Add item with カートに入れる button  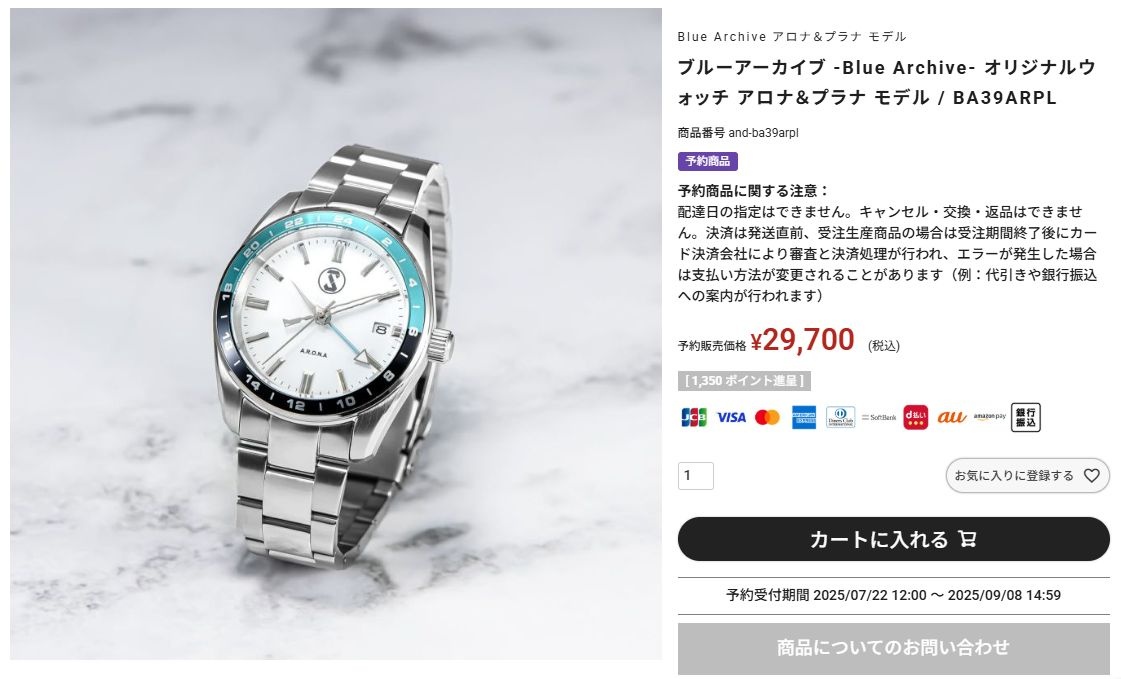(894, 539)
